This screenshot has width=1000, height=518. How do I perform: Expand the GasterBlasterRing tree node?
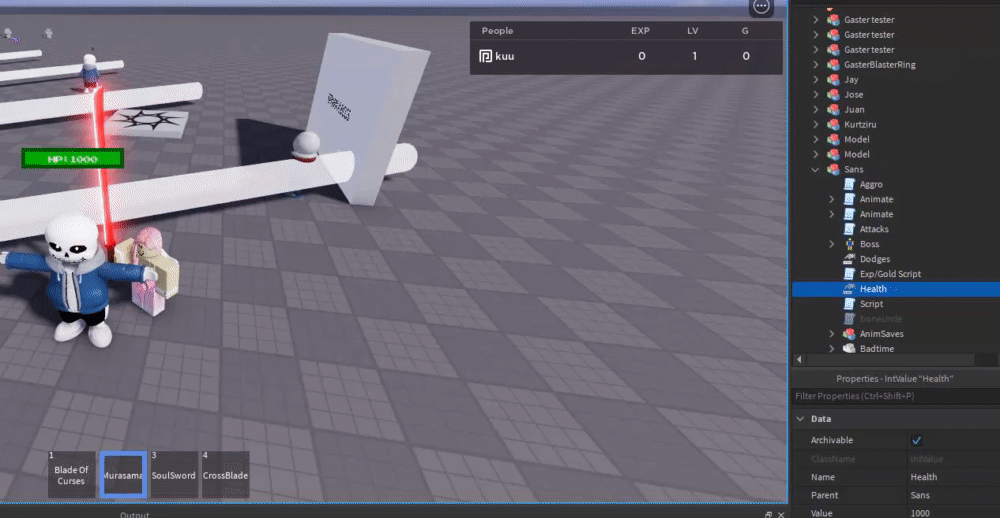(x=816, y=64)
